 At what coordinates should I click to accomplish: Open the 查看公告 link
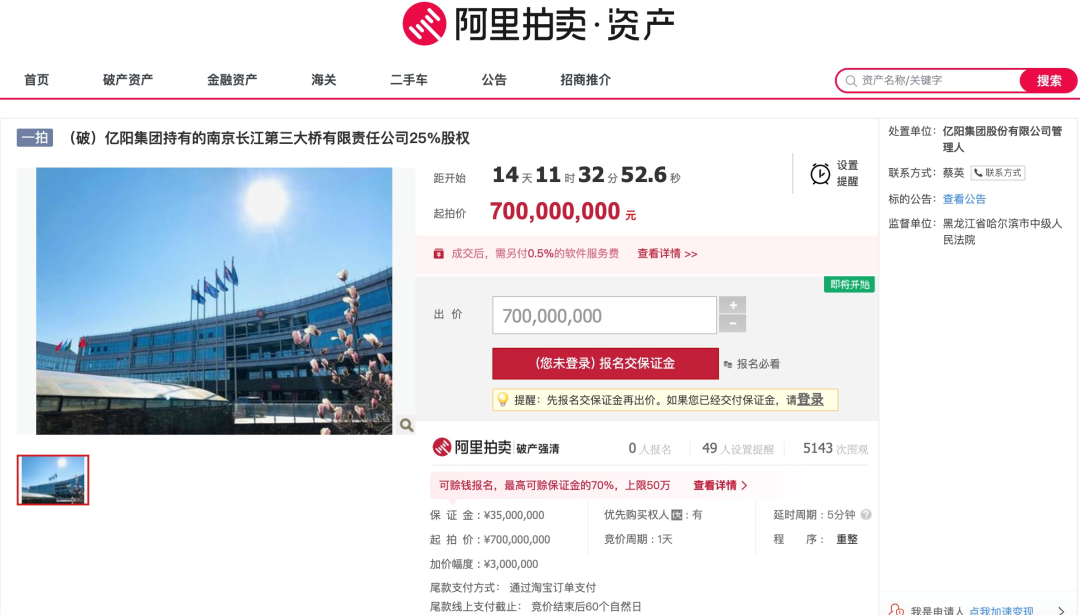964,199
